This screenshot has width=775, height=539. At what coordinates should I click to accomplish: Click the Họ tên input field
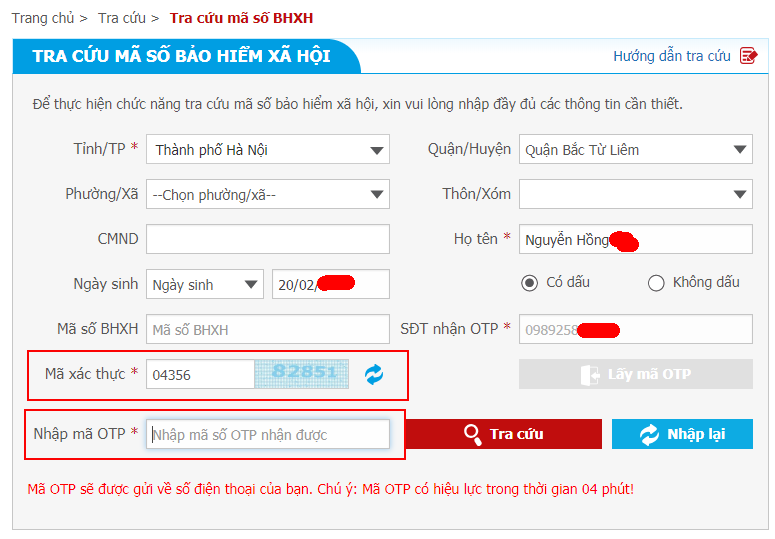[636, 239]
